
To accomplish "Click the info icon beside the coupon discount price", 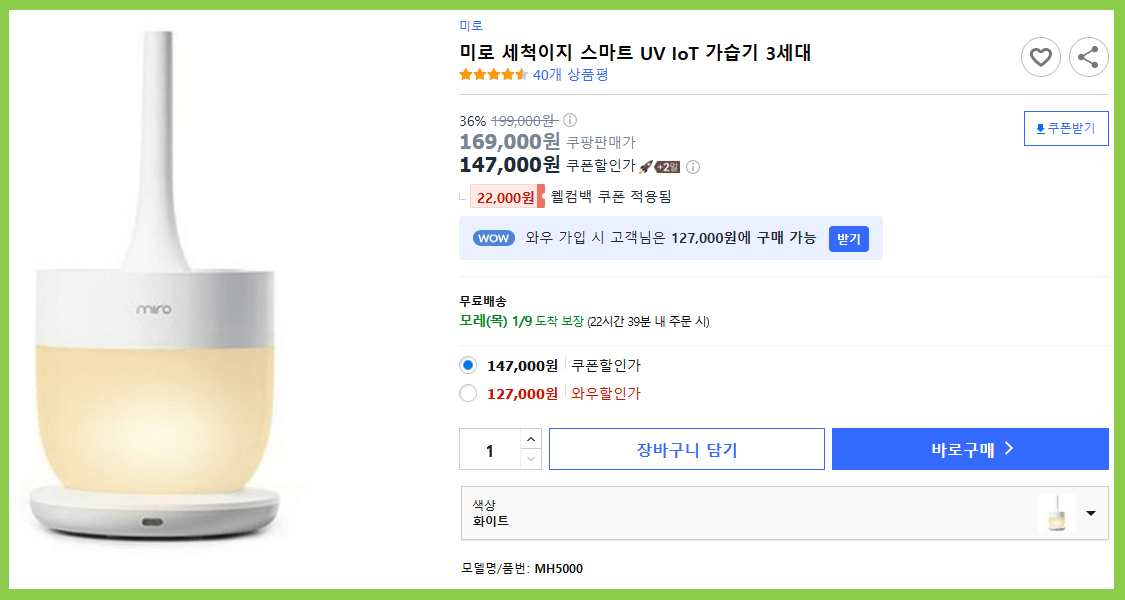I will [694, 166].
